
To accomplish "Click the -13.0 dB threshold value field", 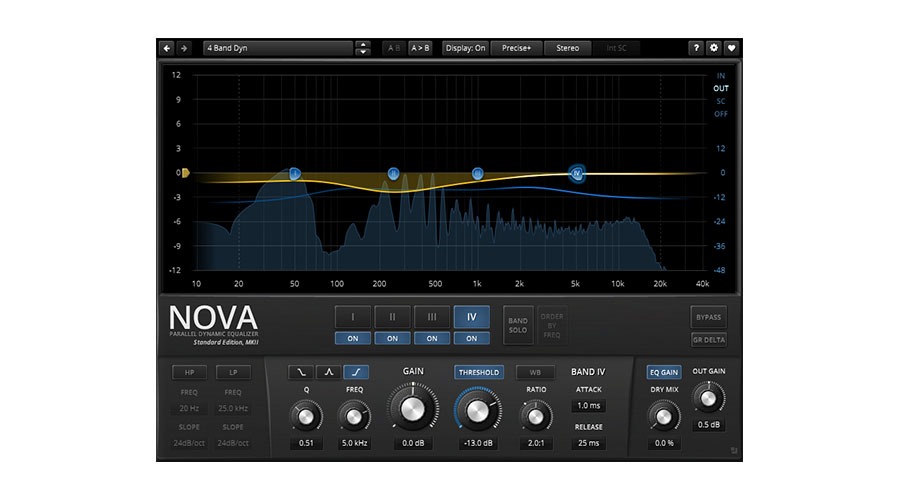I will pyautogui.click(x=478, y=443).
